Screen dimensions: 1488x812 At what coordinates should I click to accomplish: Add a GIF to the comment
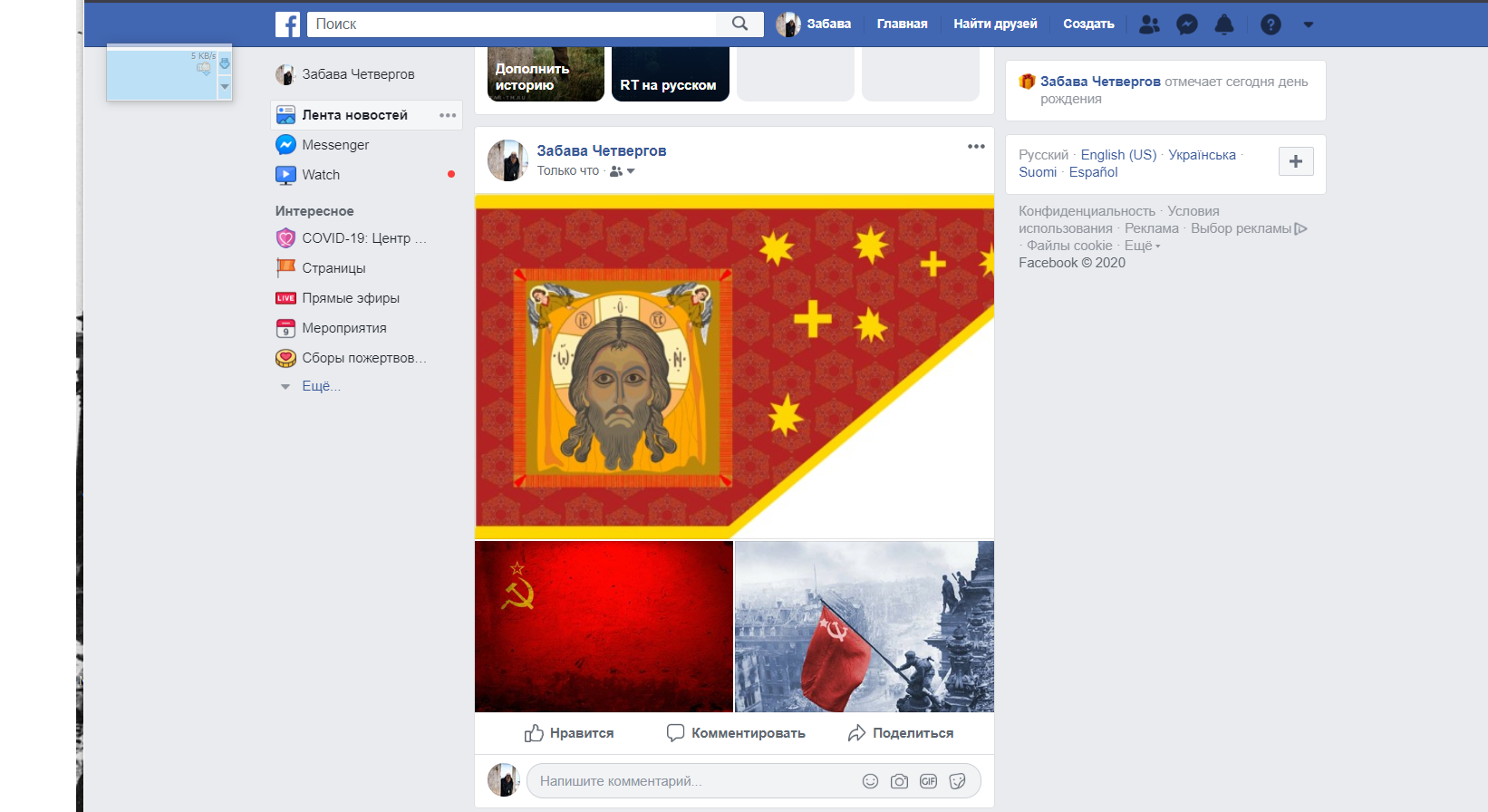click(928, 781)
